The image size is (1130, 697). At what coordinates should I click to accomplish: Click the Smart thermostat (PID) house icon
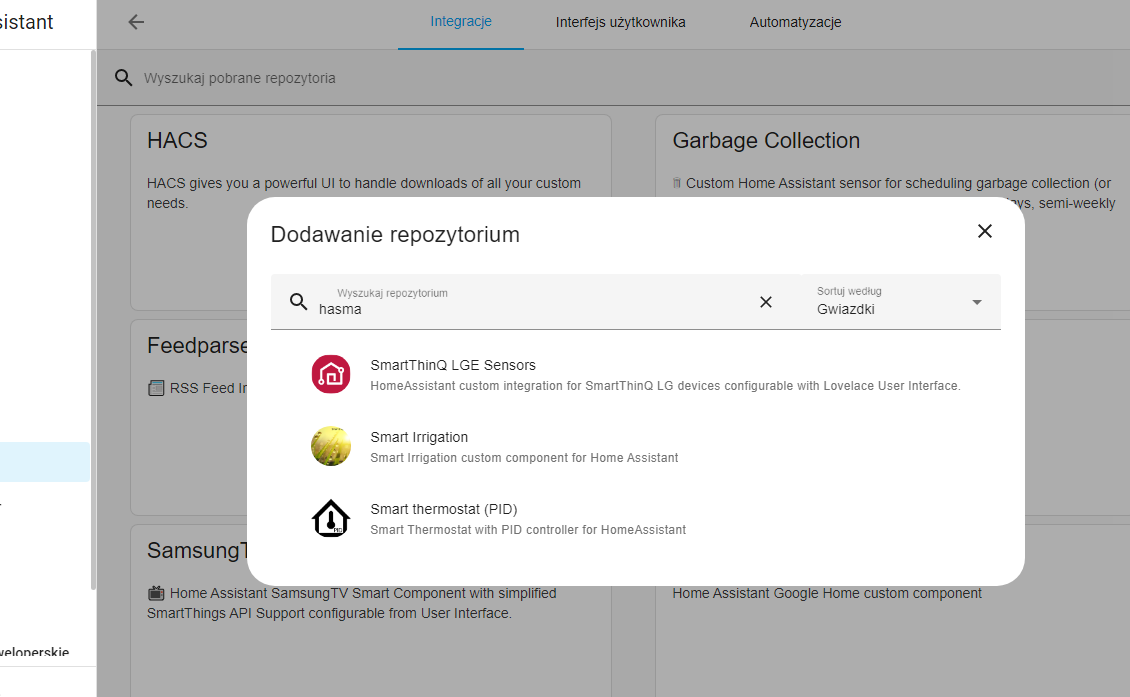click(331, 518)
